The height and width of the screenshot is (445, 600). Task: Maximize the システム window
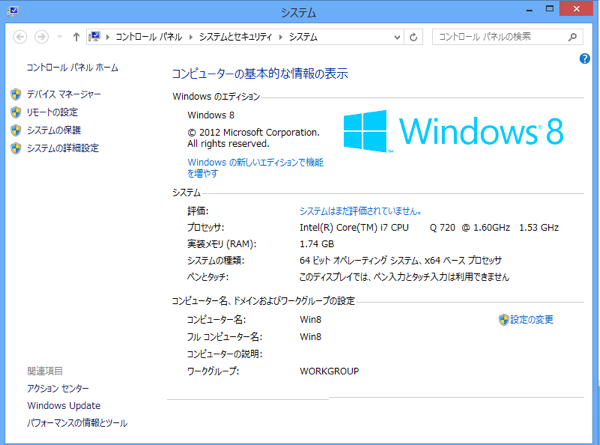549,9
